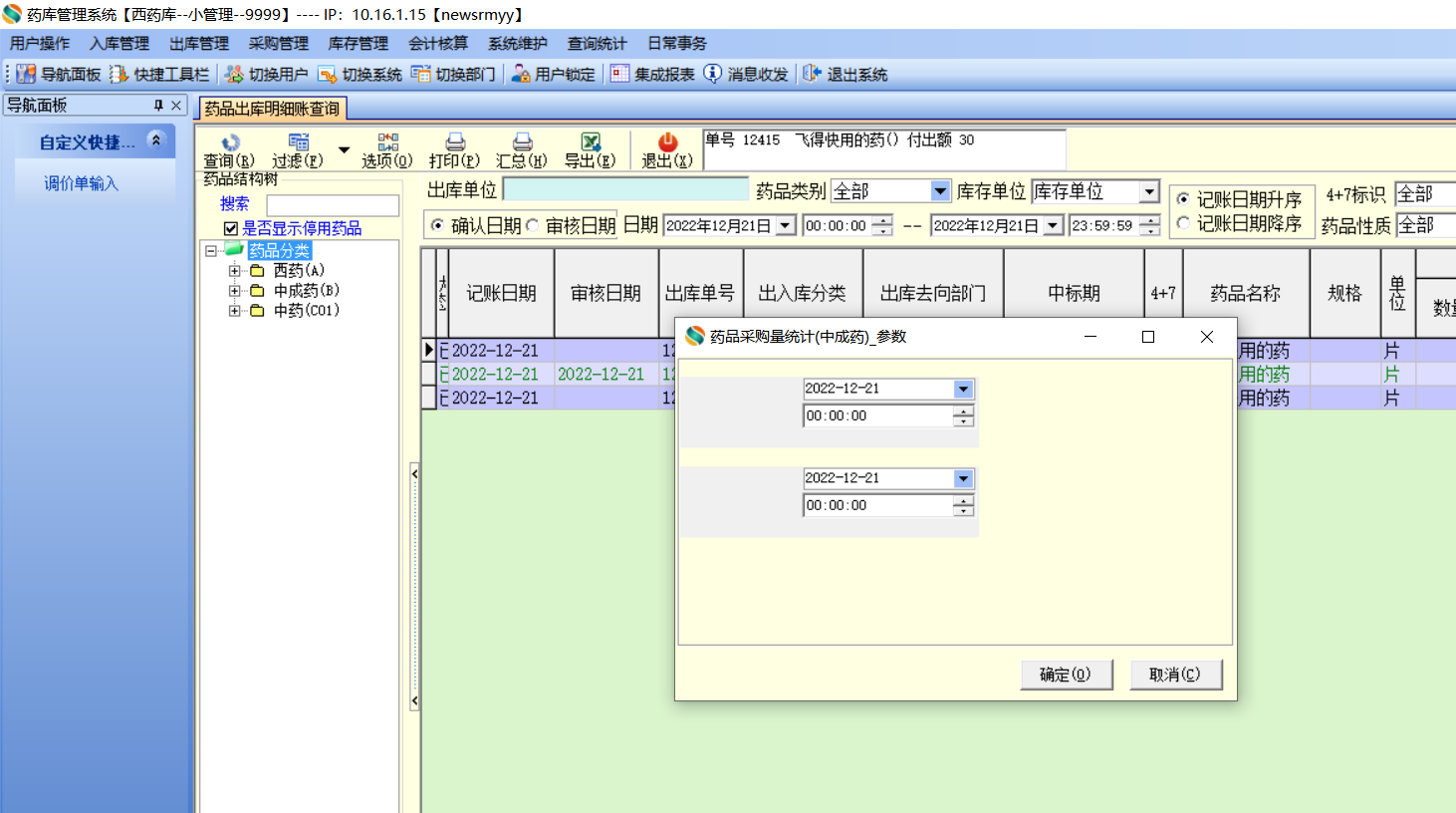Open the 快捷工具栏 toolbar icon
Viewport: 1456px width, 813px height.
tap(159, 75)
